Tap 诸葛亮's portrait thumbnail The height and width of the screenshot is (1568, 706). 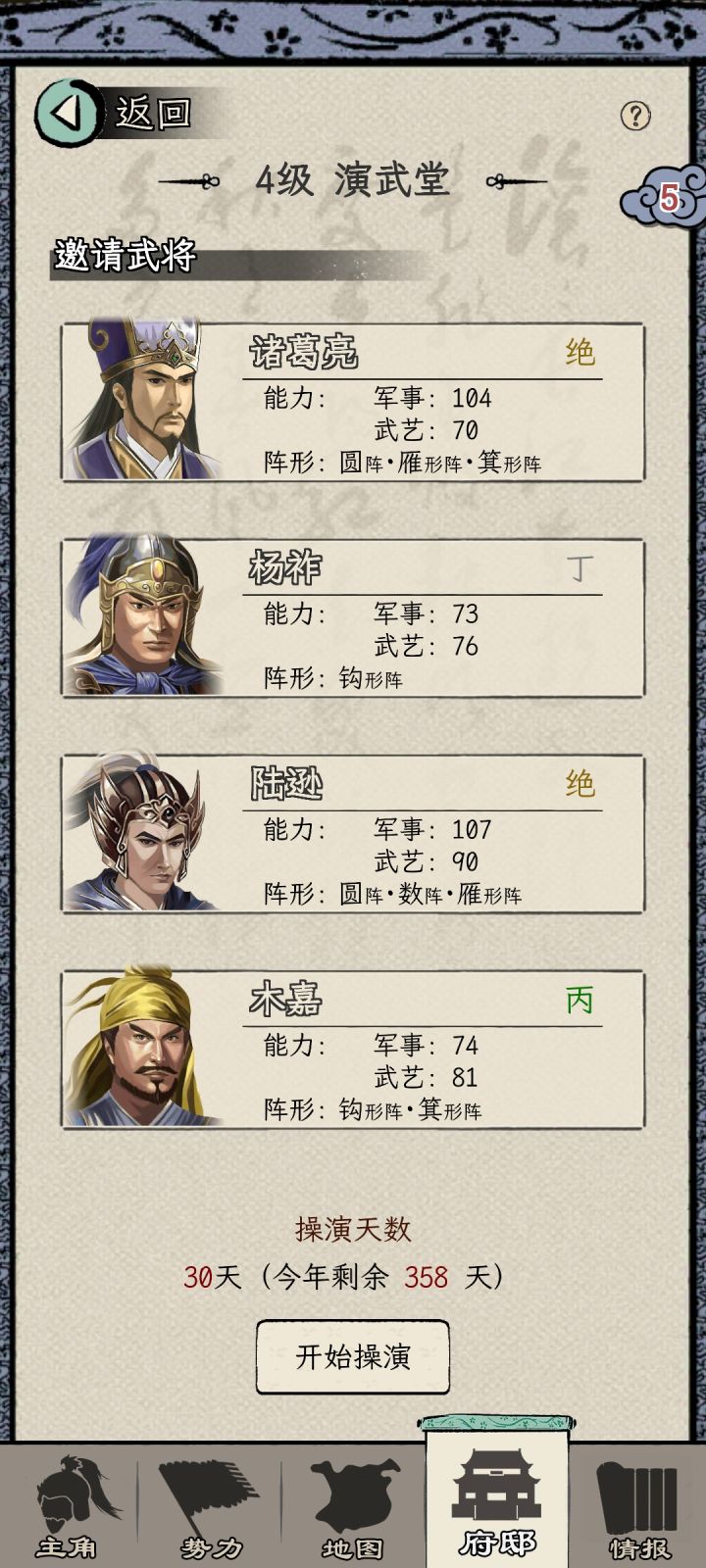[x=144, y=400]
